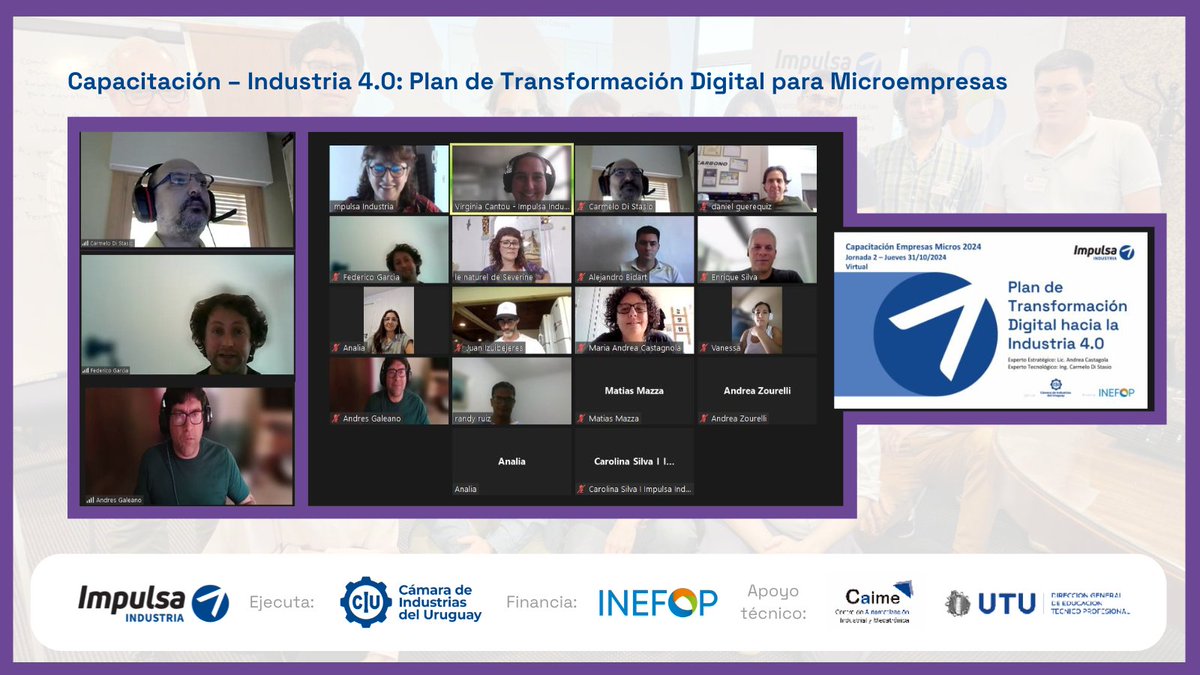Screen dimensions: 1200x675
Task: Click the CIU gear logo in footer
Action: pyautogui.click(x=365, y=601)
